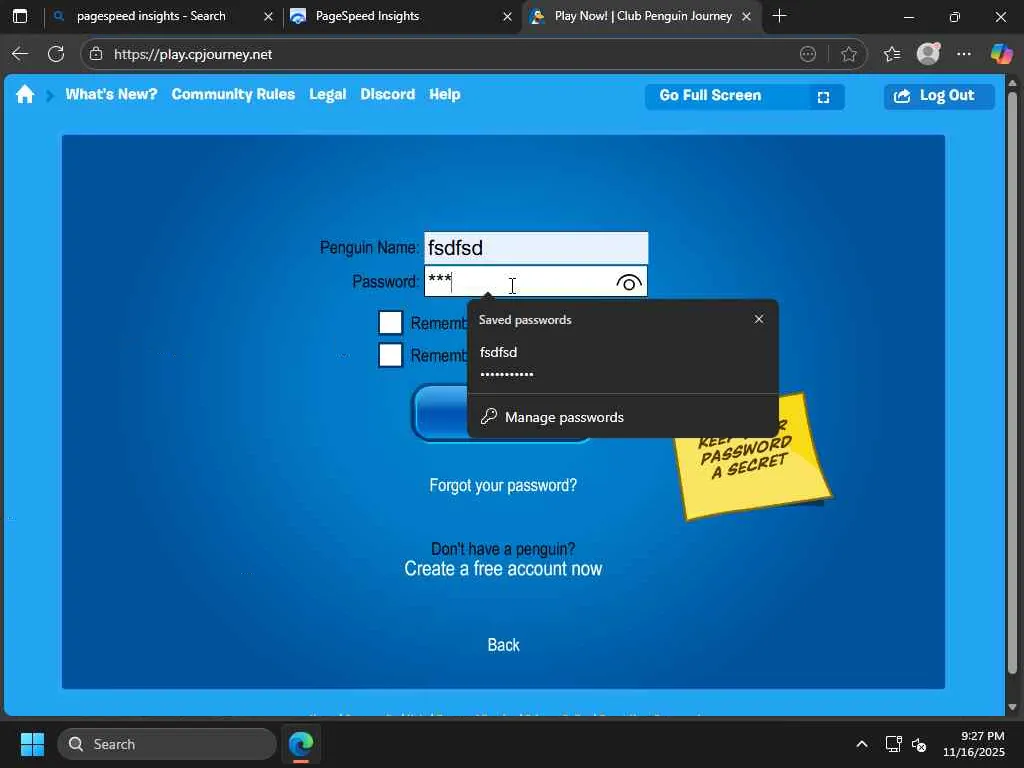Open Settings and more ellipsis menu
The image size is (1024, 768).
point(964,54)
